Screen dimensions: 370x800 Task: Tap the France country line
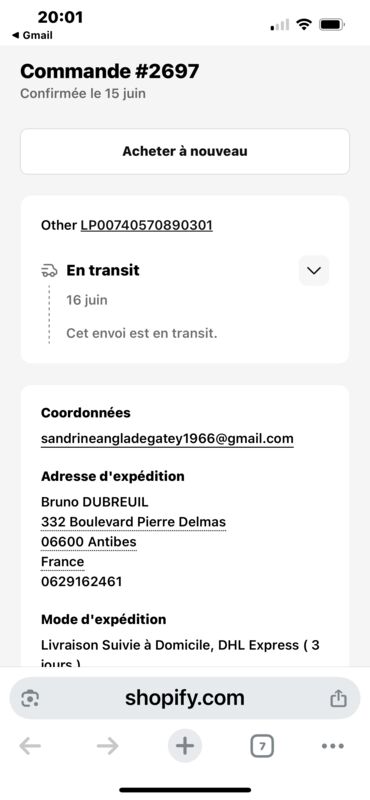click(62, 562)
